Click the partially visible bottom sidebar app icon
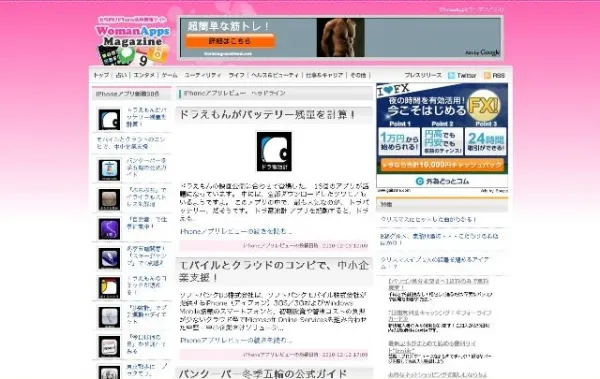 click(x=109, y=372)
